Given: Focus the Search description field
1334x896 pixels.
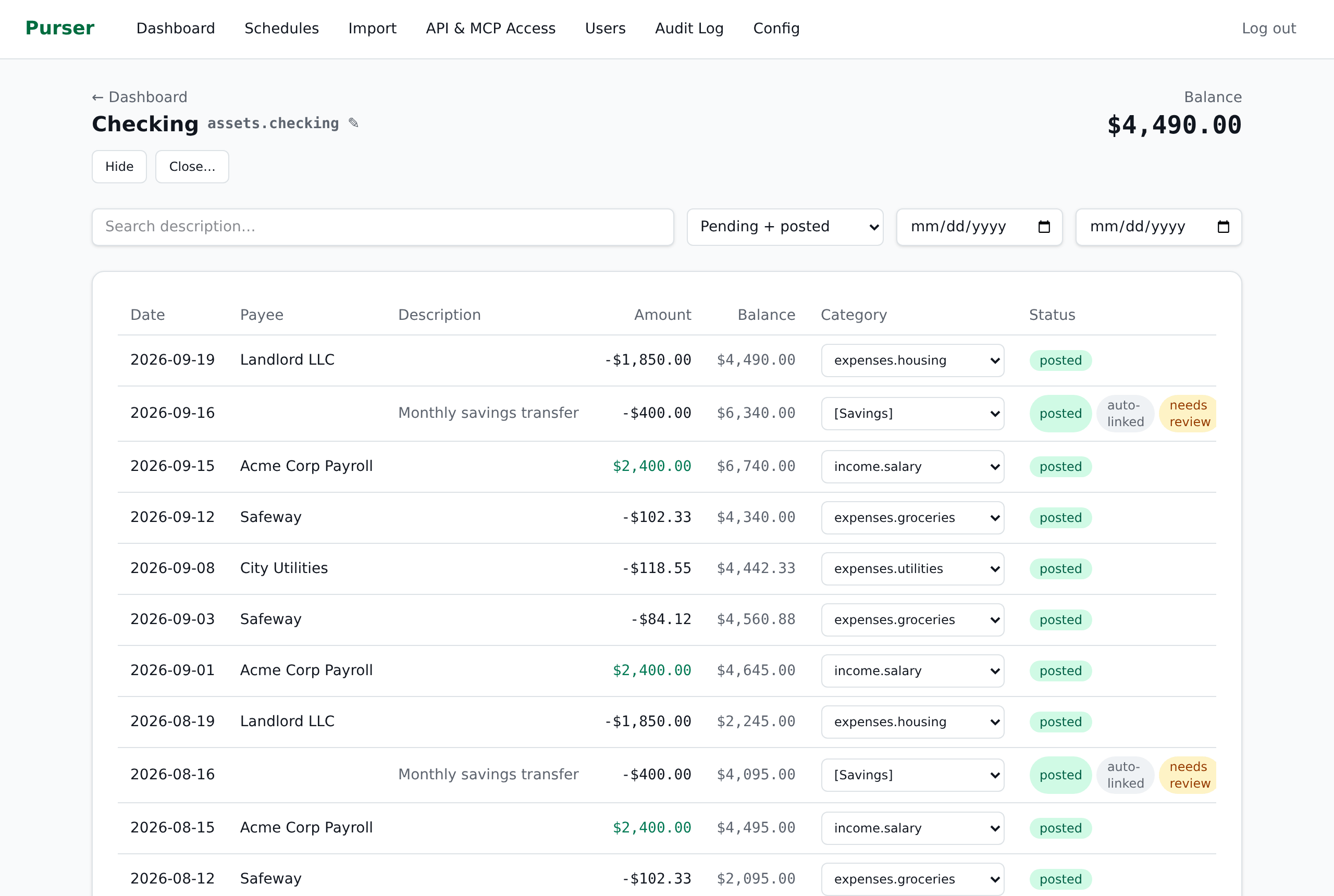Looking at the screenshot, I should (382, 227).
